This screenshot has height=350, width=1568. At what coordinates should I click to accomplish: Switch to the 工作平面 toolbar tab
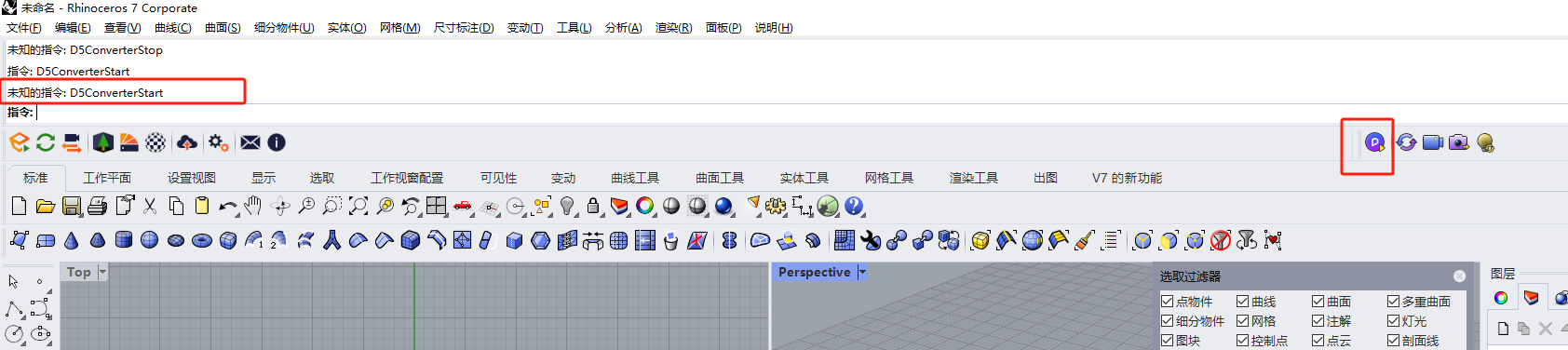pyautogui.click(x=107, y=178)
